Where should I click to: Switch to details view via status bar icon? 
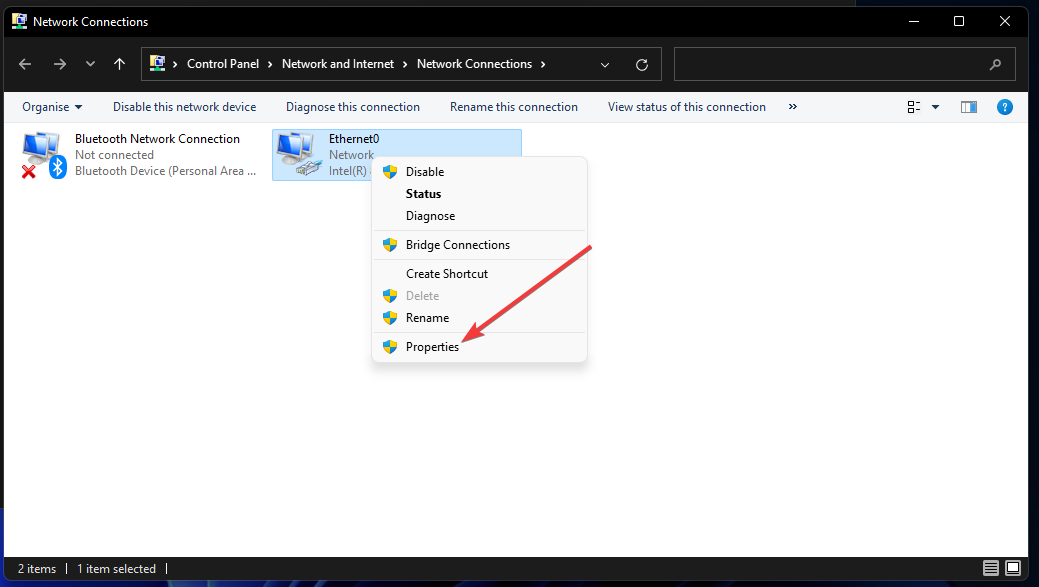click(x=990, y=568)
